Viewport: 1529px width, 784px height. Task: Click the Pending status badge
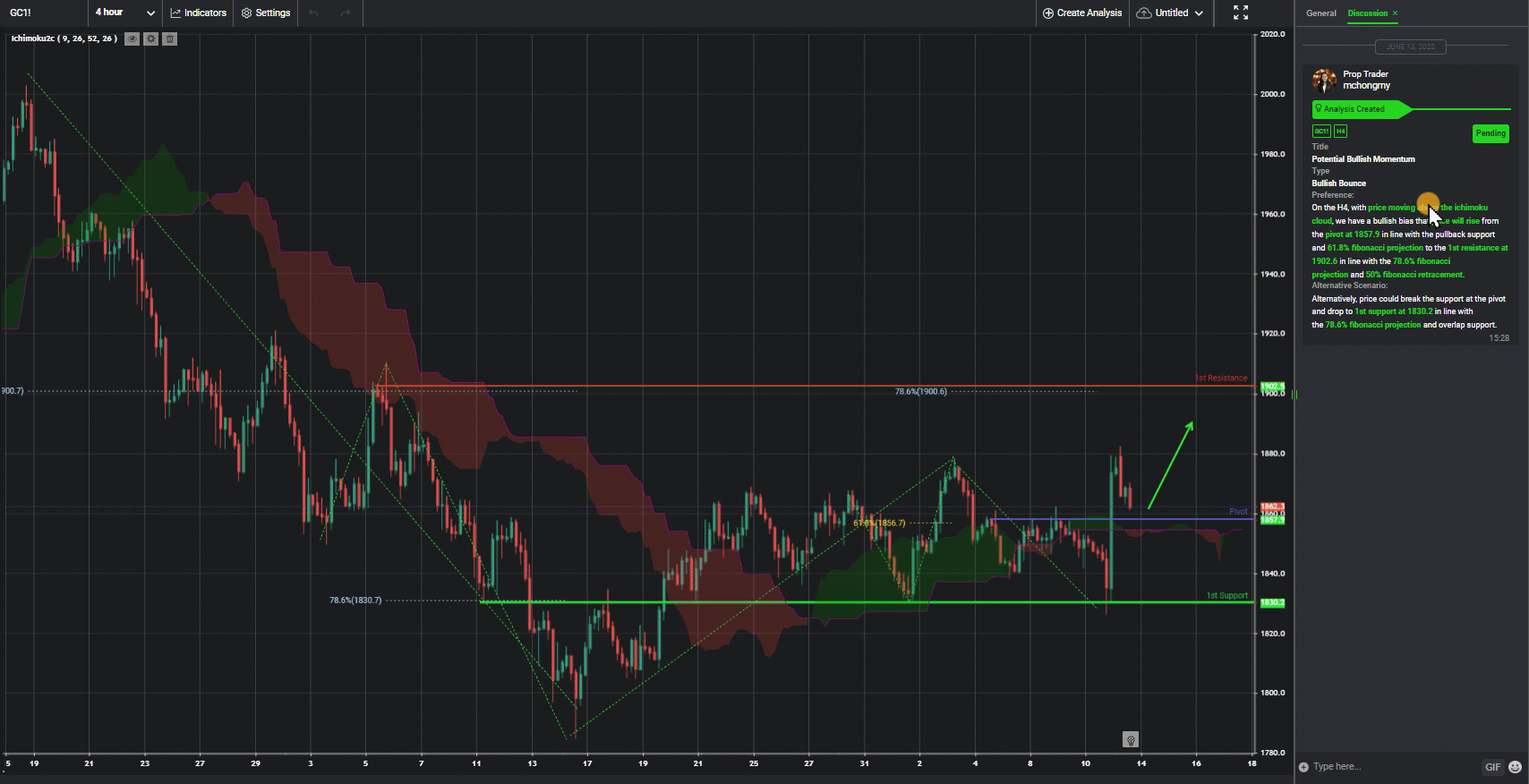pyautogui.click(x=1491, y=133)
